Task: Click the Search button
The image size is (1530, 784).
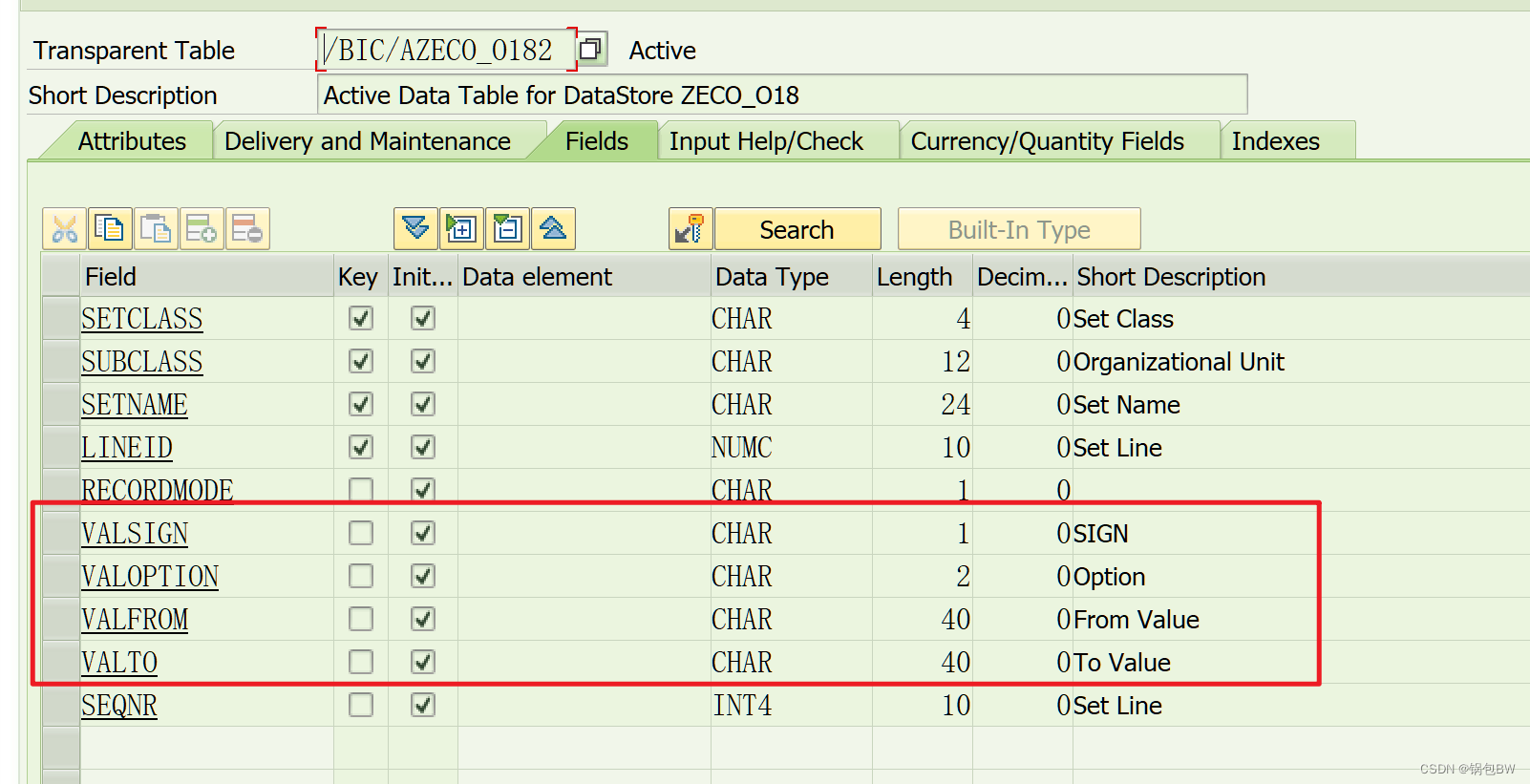Action: click(x=797, y=229)
